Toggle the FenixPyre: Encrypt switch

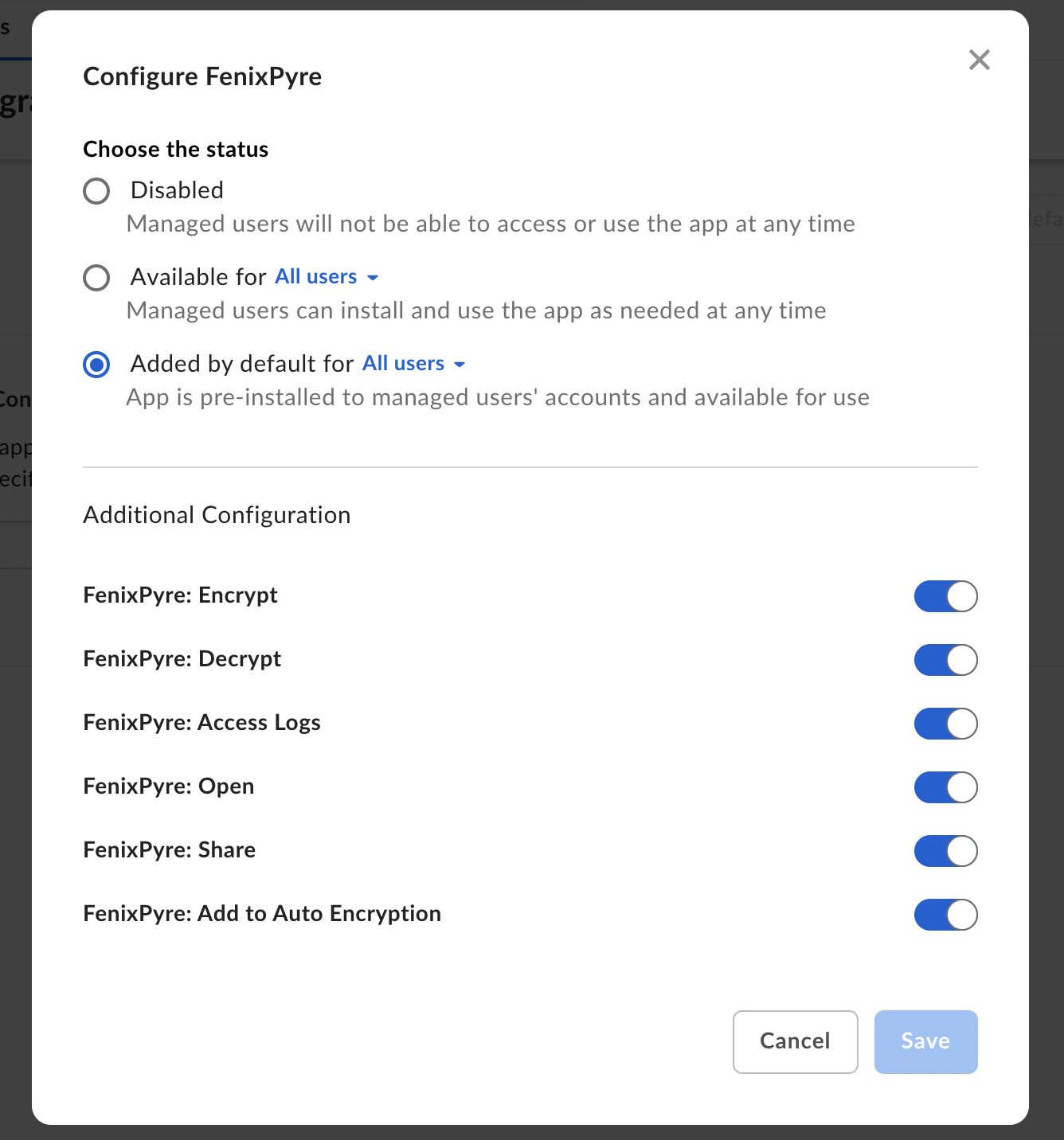(x=945, y=596)
